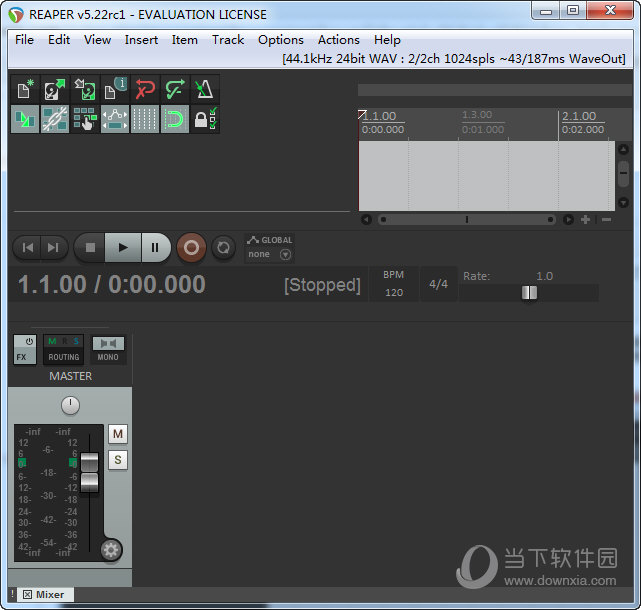This screenshot has height=610, width=641.
Task: Open the Item menu
Action: pyautogui.click(x=184, y=40)
